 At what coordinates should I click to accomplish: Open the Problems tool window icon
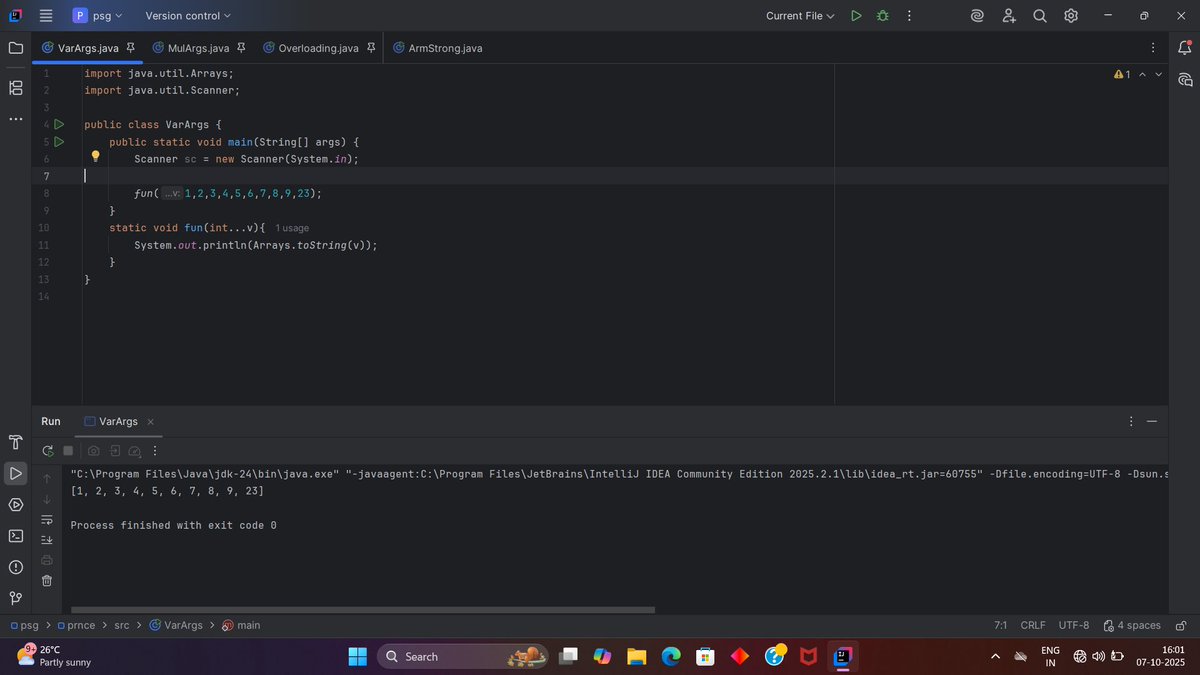click(x=15, y=567)
